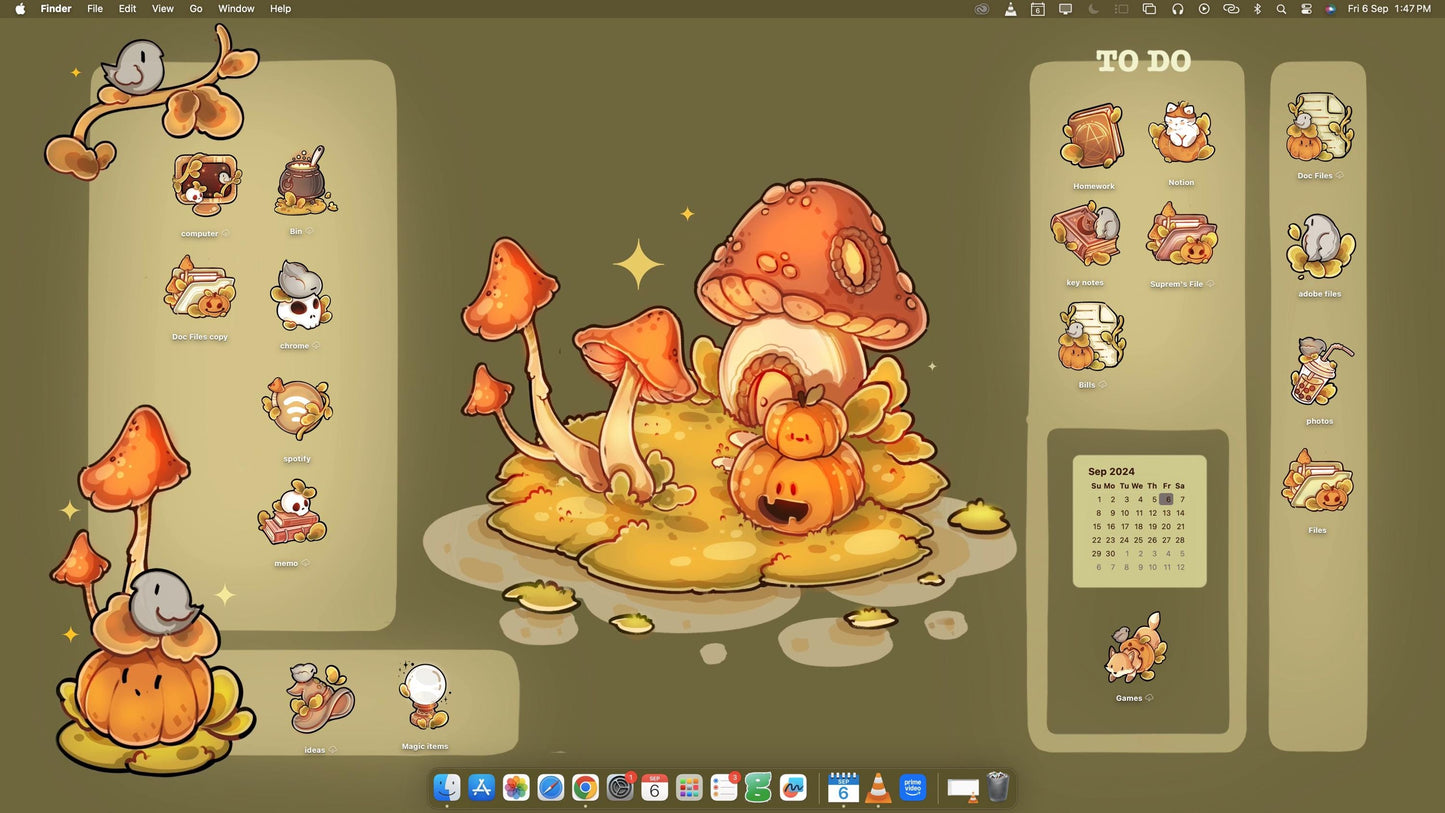Open the Apple menu

20,9
